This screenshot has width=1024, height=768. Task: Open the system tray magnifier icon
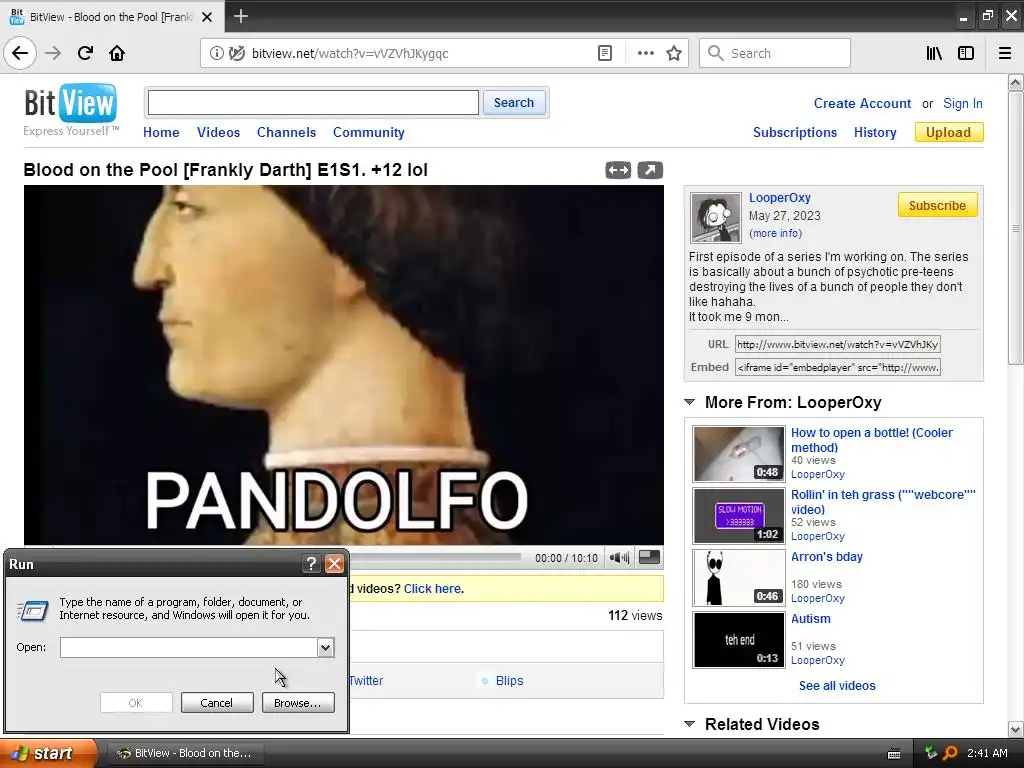tap(950, 753)
